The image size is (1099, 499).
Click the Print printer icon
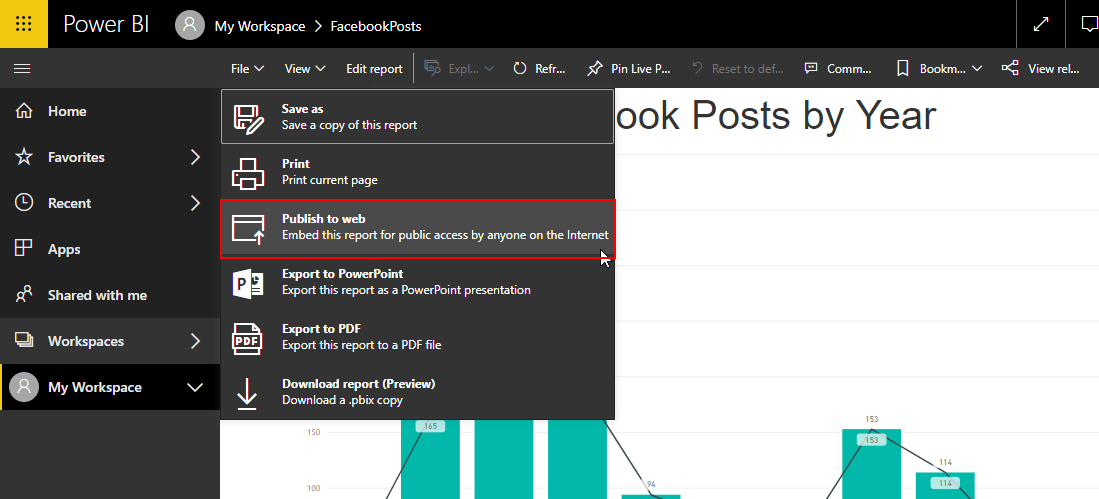tap(248, 173)
